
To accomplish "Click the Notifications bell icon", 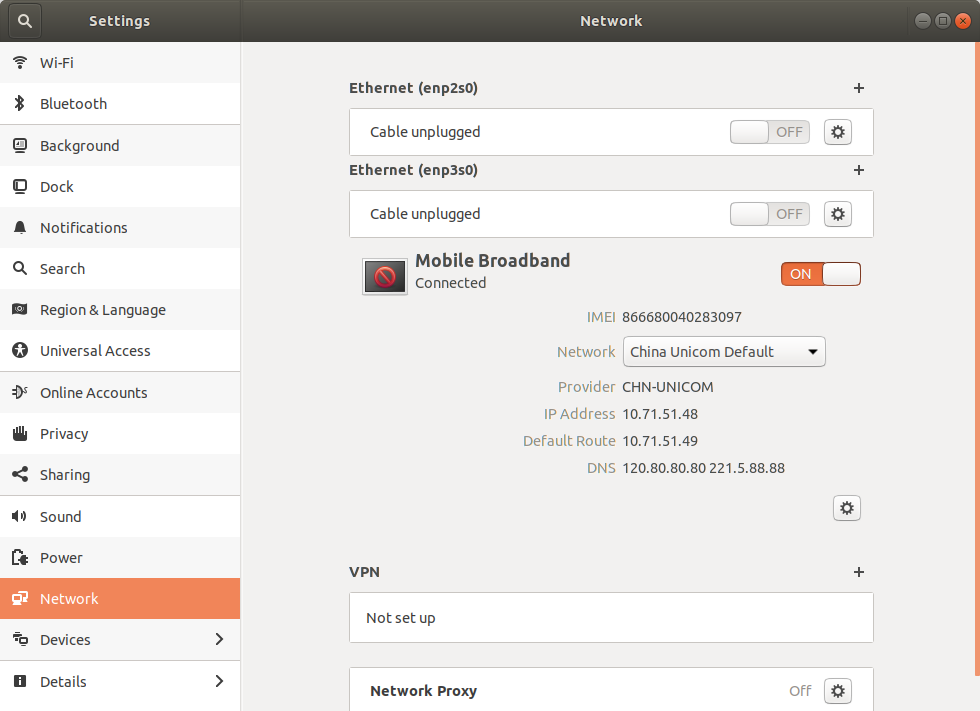I will (20, 227).
